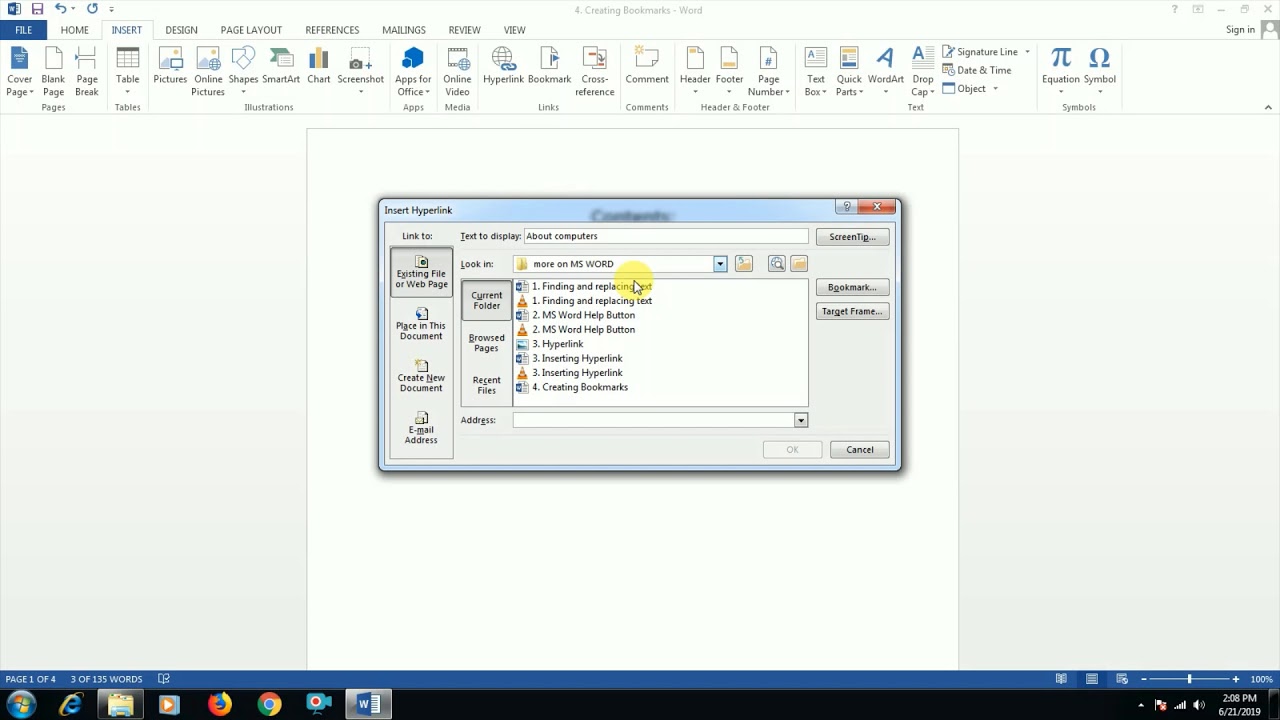Click inside the Address input field

653,420
